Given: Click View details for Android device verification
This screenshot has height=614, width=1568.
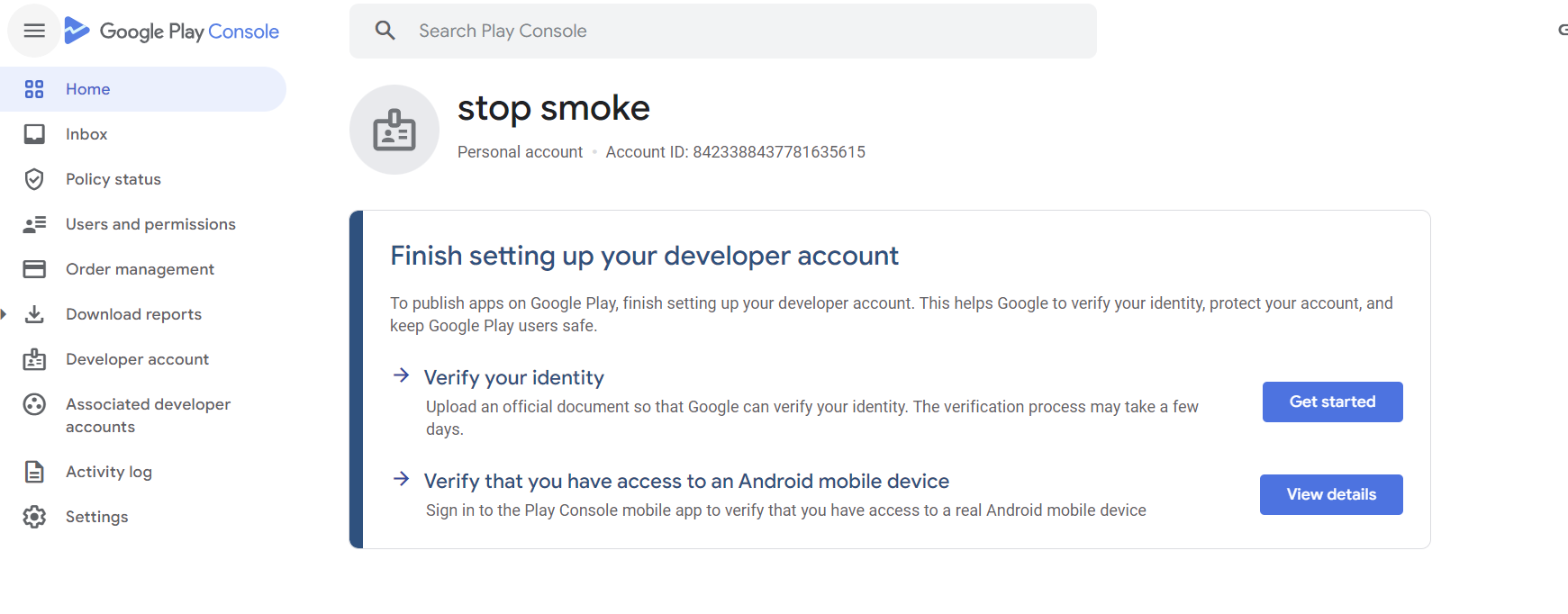Looking at the screenshot, I should tap(1331, 494).
